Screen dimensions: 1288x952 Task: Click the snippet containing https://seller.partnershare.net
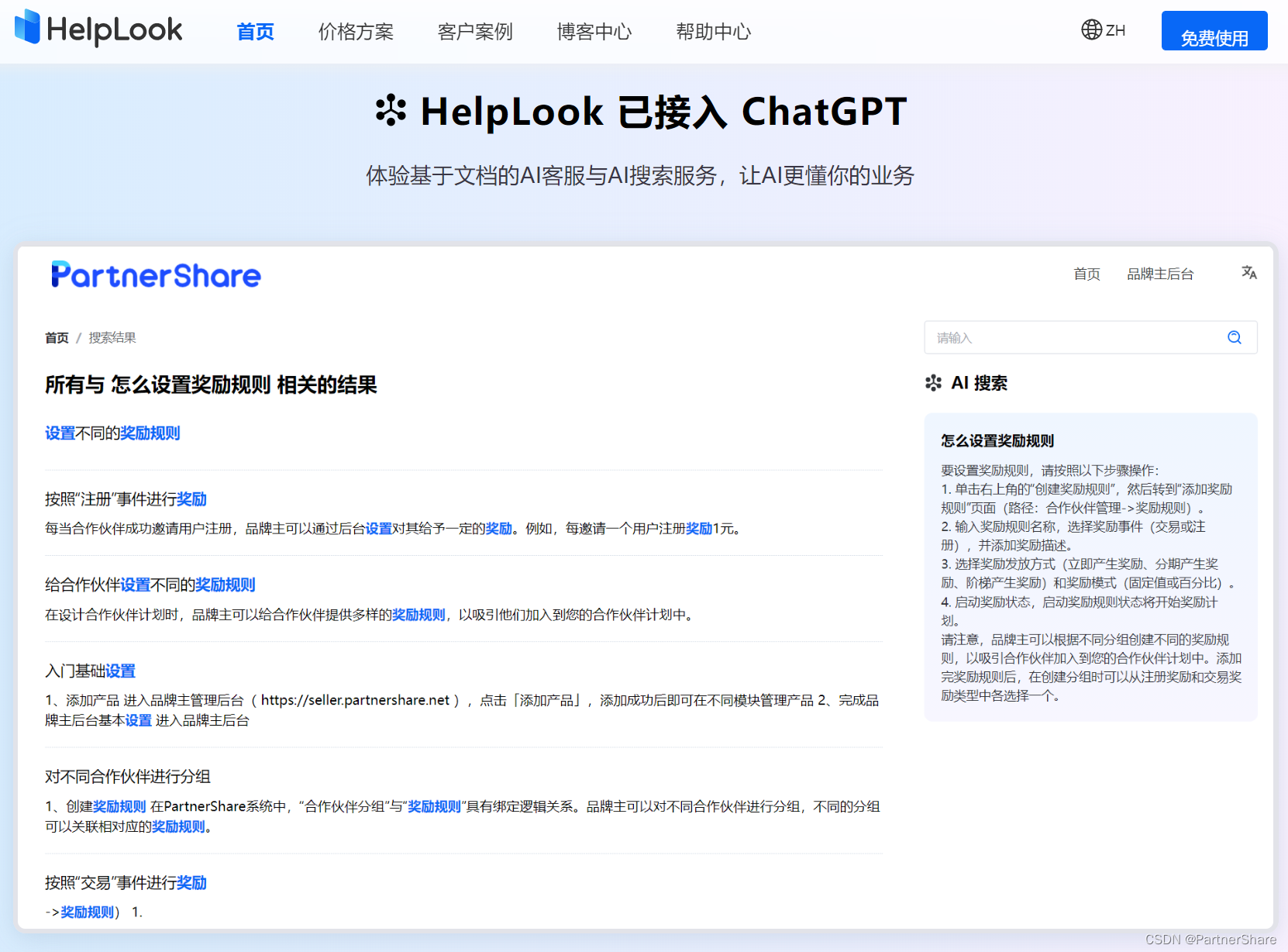(x=463, y=710)
